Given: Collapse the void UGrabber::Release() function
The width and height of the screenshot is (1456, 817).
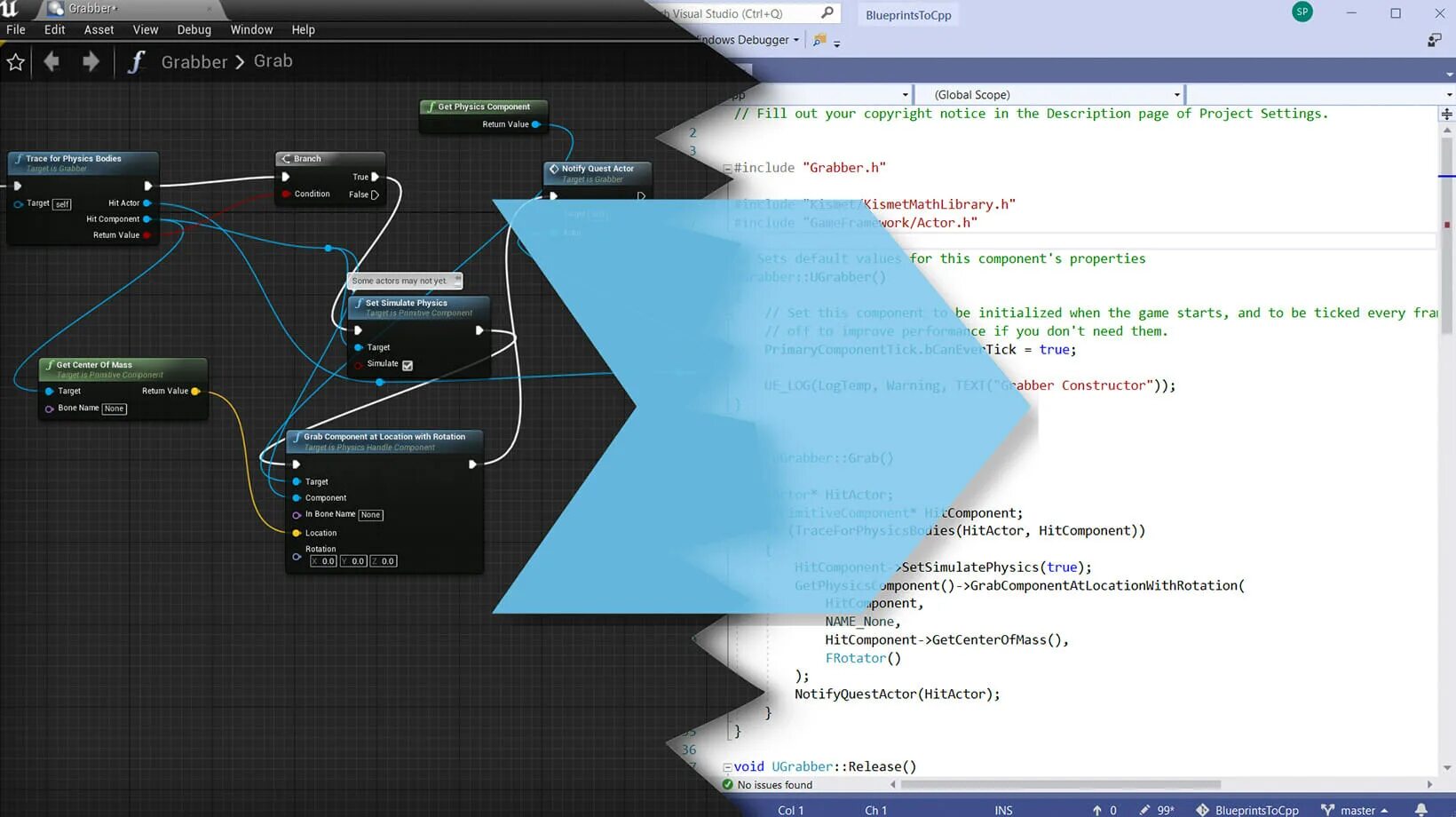Looking at the screenshot, I should (727, 767).
